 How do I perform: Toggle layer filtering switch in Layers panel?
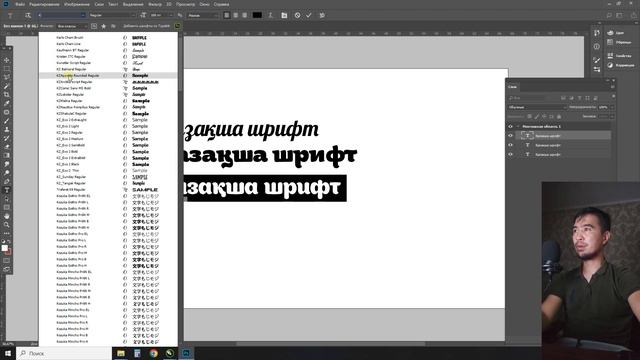click(x=613, y=96)
